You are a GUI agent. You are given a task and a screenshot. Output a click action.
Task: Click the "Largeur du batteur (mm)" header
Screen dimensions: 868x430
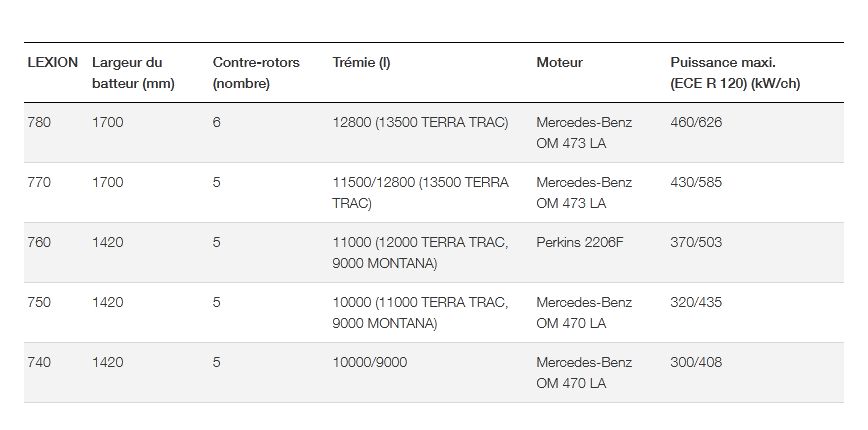pos(133,73)
